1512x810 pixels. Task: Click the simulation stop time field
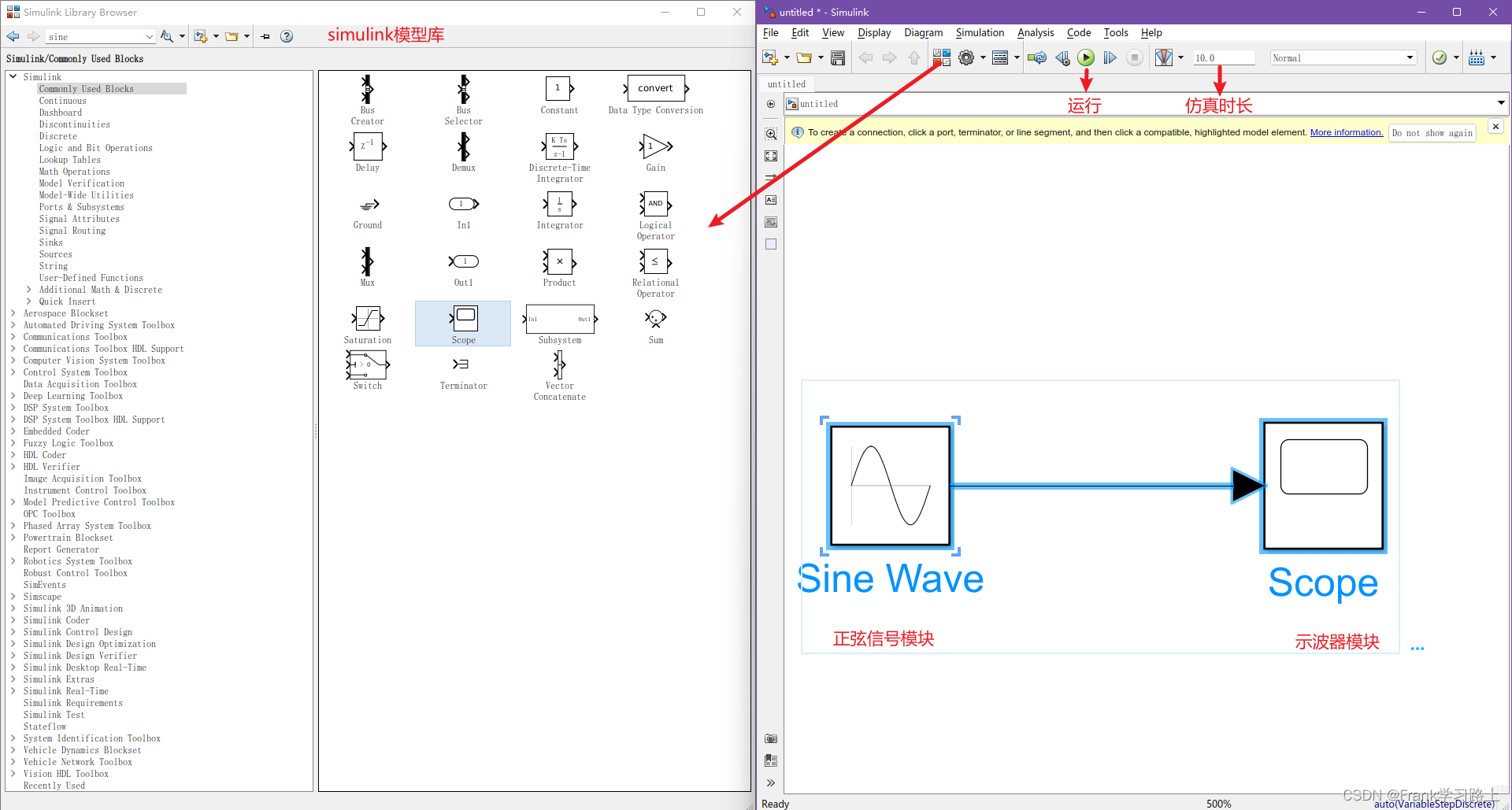pos(1223,57)
